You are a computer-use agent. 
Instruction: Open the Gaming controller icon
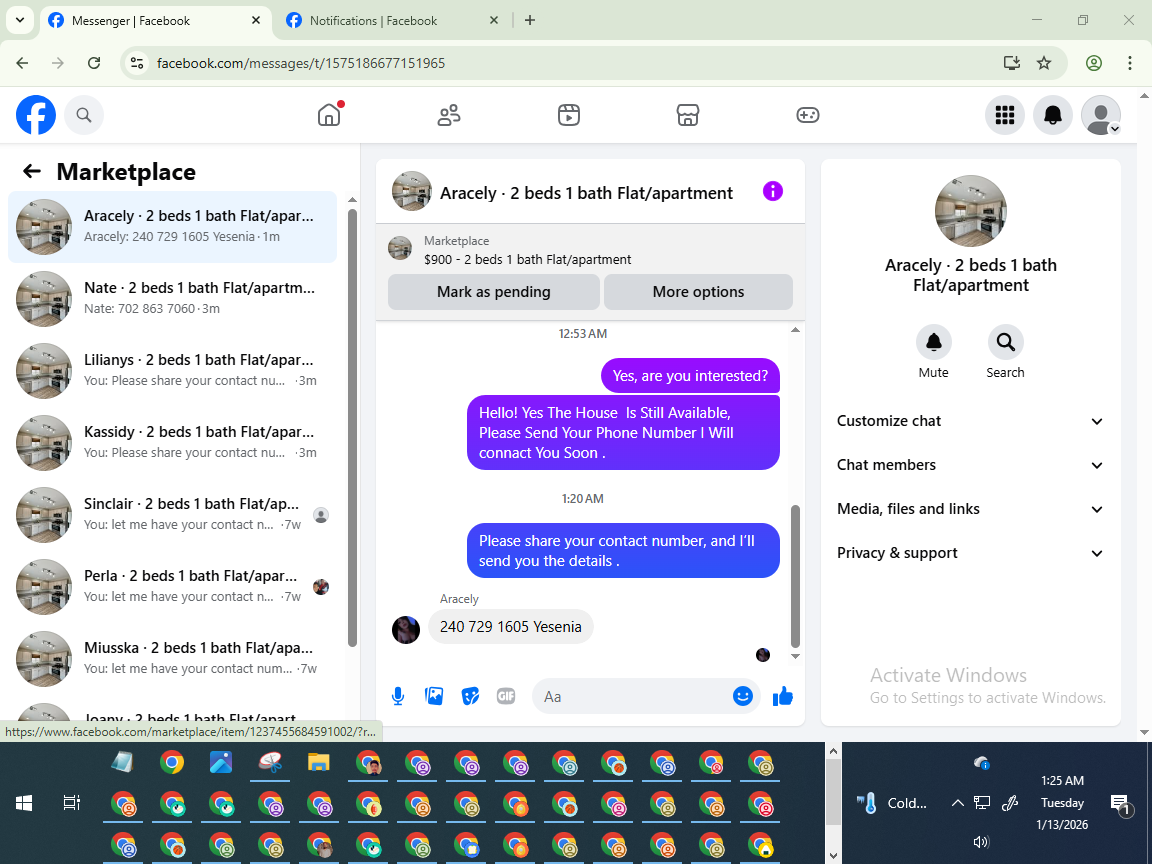[x=807, y=115]
